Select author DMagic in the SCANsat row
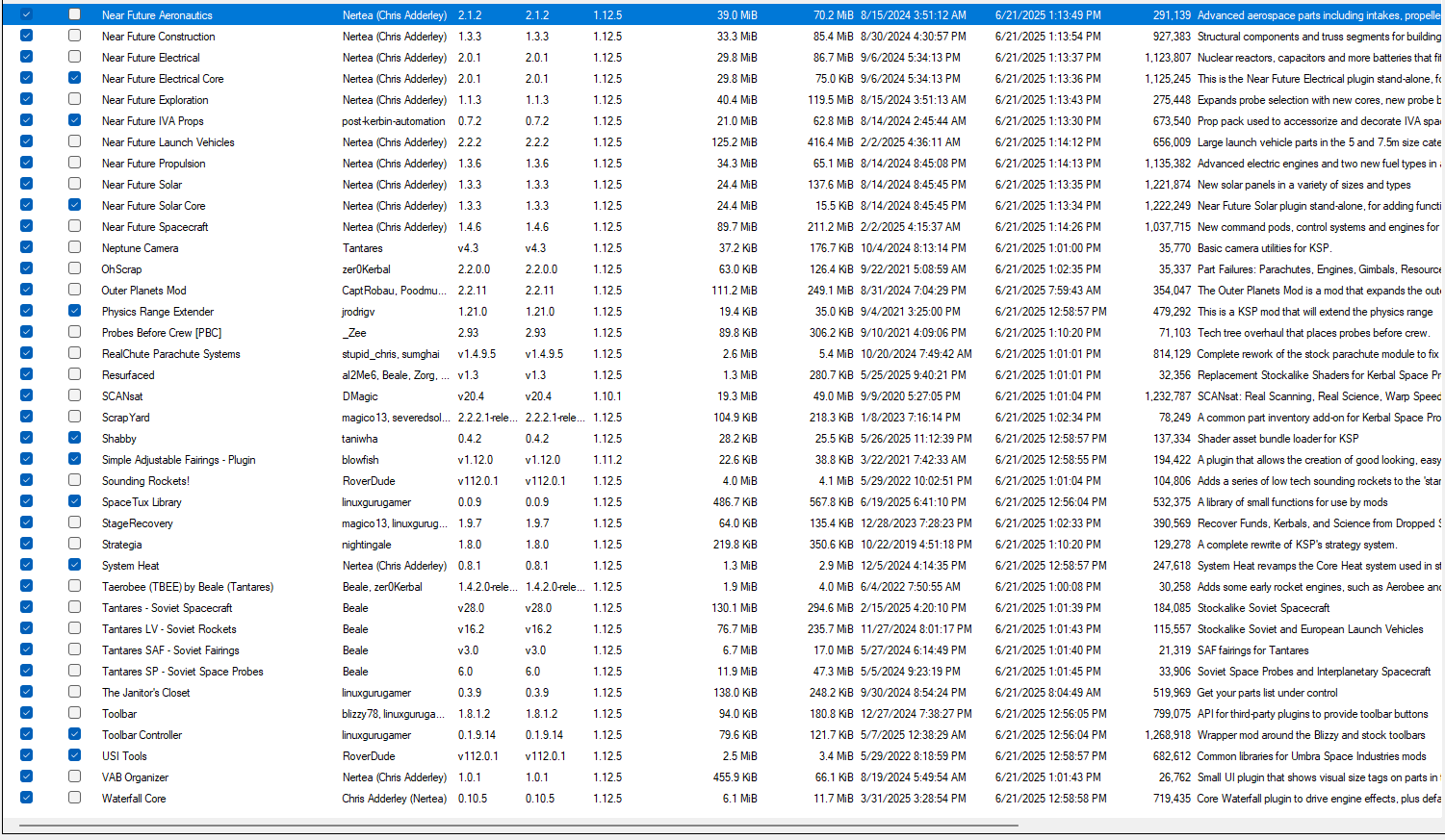This screenshot has width=1445, height=840. (x=360, y=396)
